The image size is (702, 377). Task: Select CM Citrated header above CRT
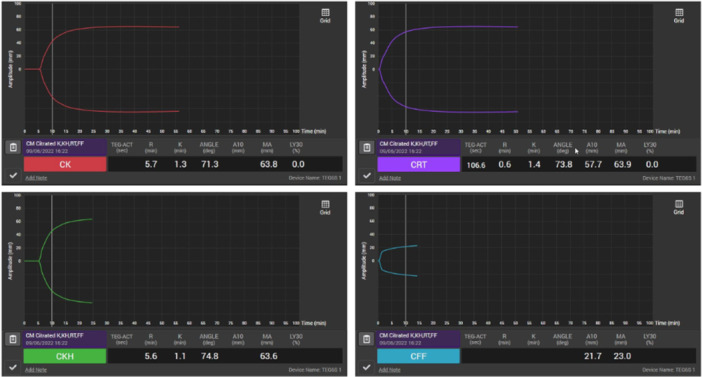click(x=419, y=147)
